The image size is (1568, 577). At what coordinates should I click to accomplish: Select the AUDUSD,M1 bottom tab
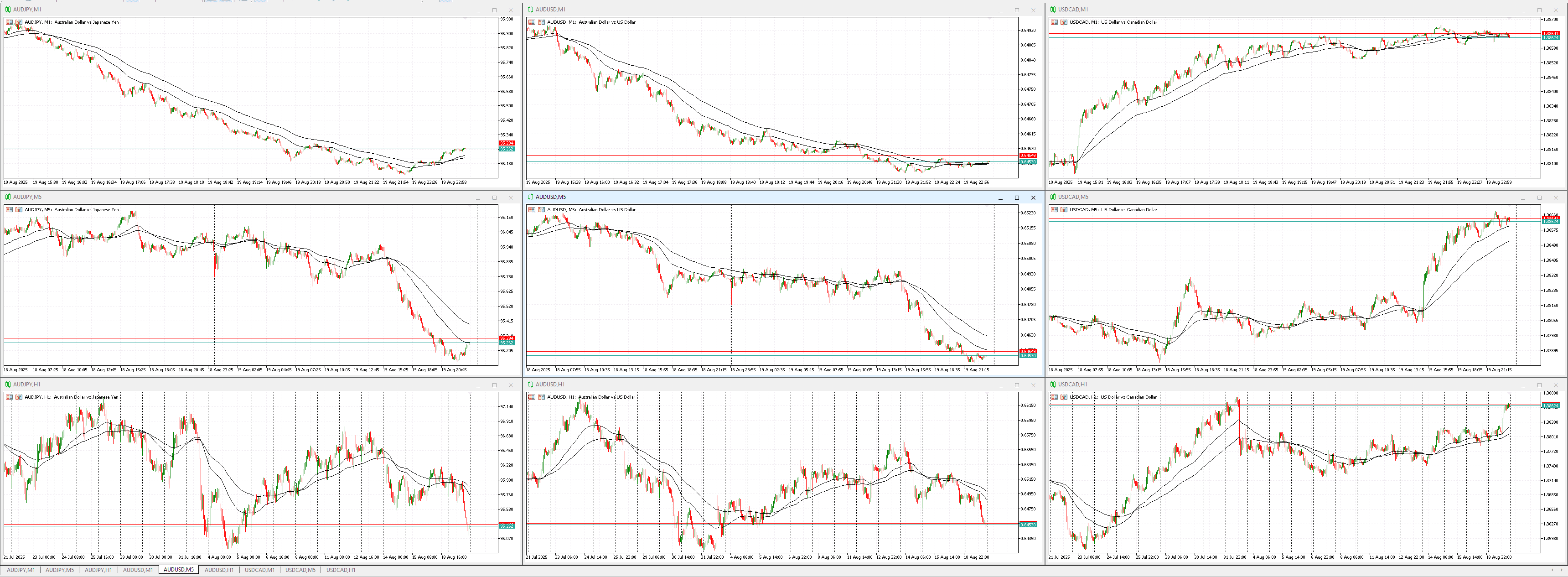tap(138, 570)
